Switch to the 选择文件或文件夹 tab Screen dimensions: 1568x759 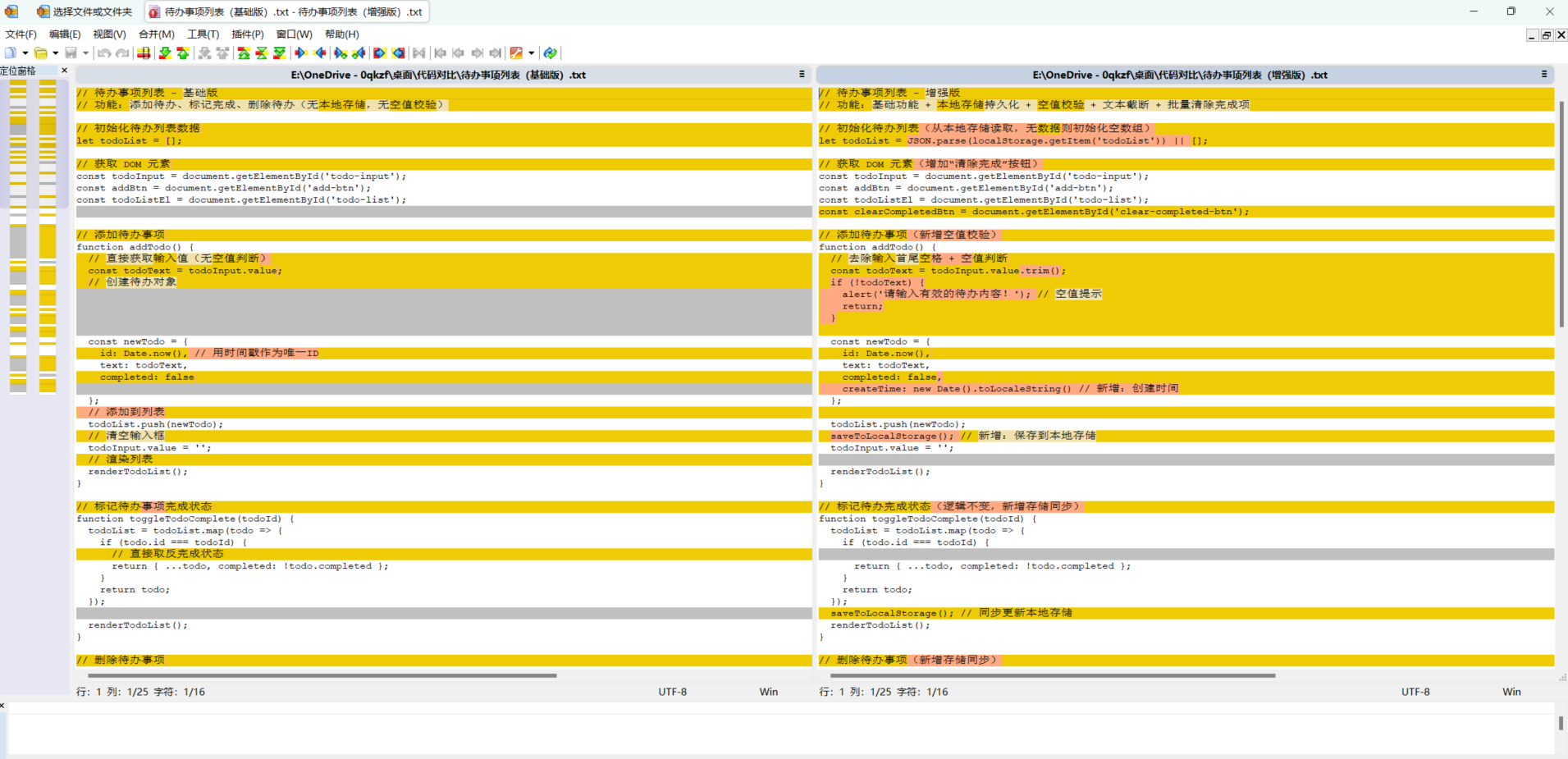point(85,11)
